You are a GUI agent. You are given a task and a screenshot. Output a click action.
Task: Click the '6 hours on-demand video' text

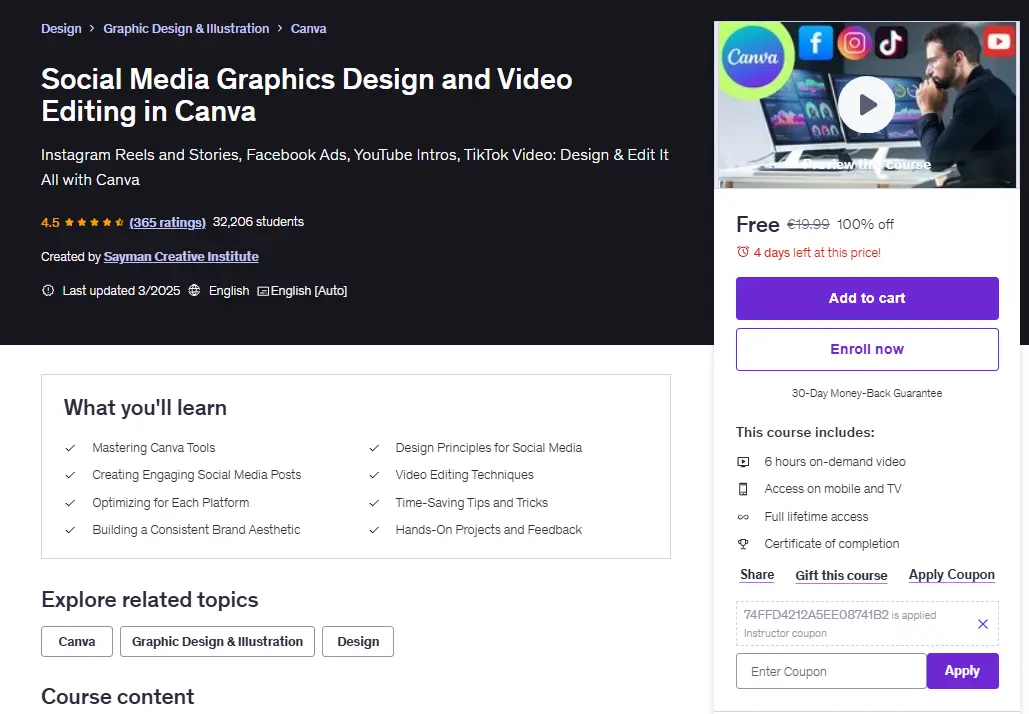[835, 462]
